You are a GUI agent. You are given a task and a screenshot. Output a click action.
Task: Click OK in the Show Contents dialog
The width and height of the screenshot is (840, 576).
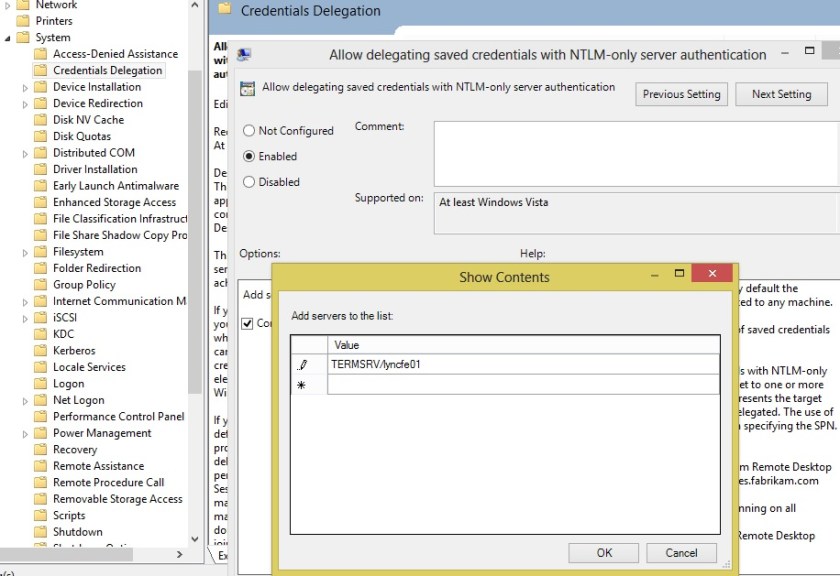(x=603, y=552)
